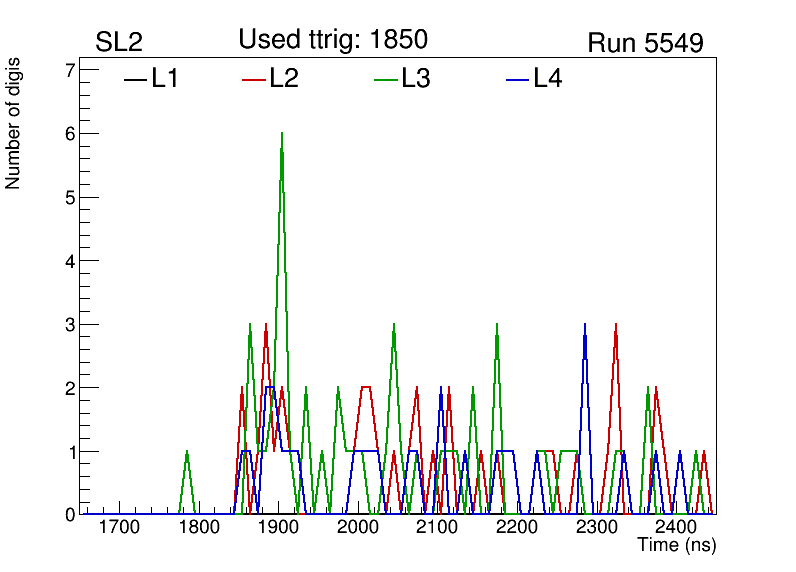Viewport: 796px width, 572px height.
Task: Select the L2 legend text label
Action: tap(284, 80)
